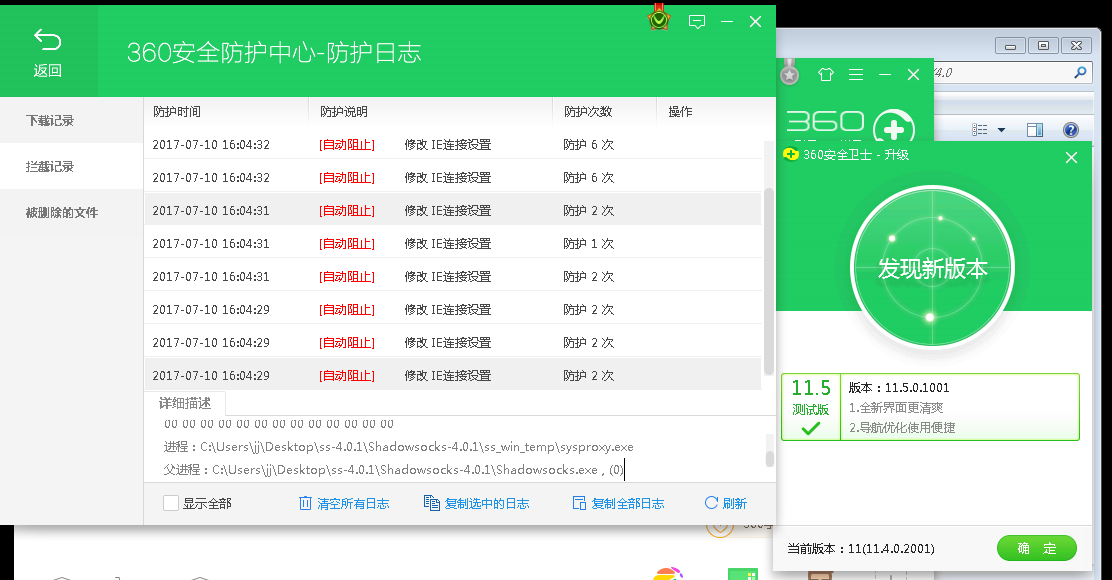Click the 11.5 测试版 version badge

pos(811,407)
